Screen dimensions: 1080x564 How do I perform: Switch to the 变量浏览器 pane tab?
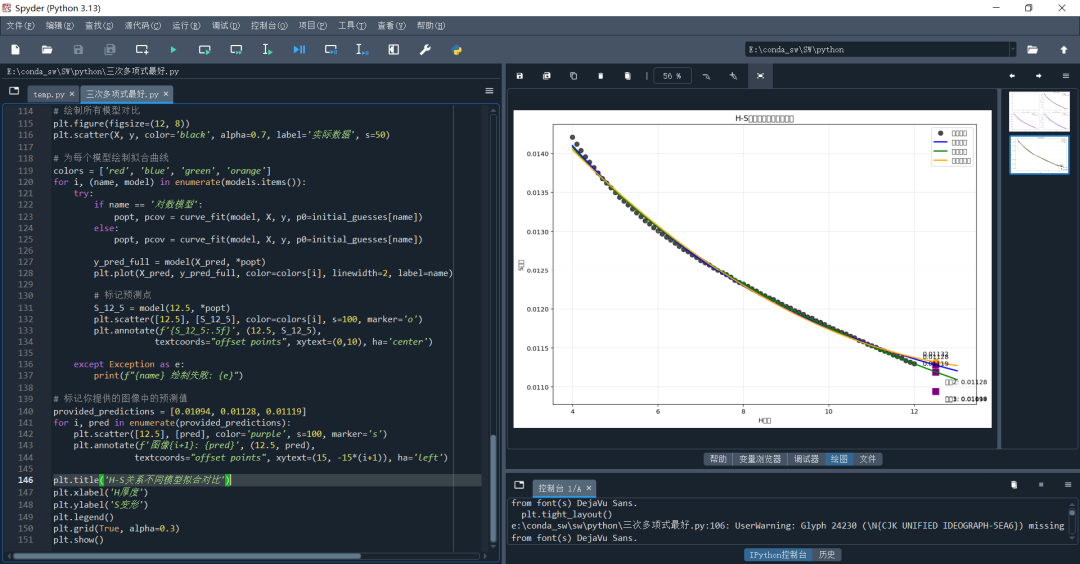(760, 459)
